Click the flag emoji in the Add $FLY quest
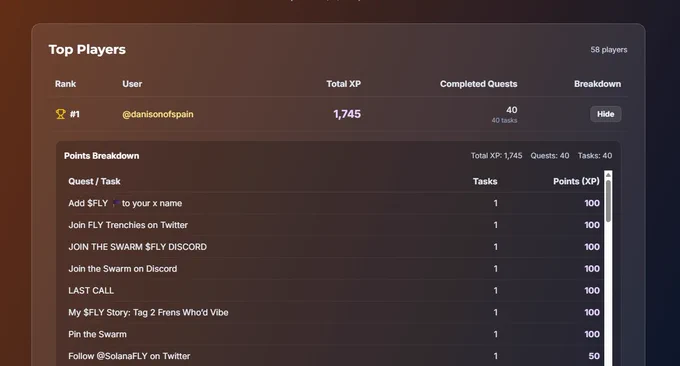Screen dimensions: 680x366 point(116,203)
